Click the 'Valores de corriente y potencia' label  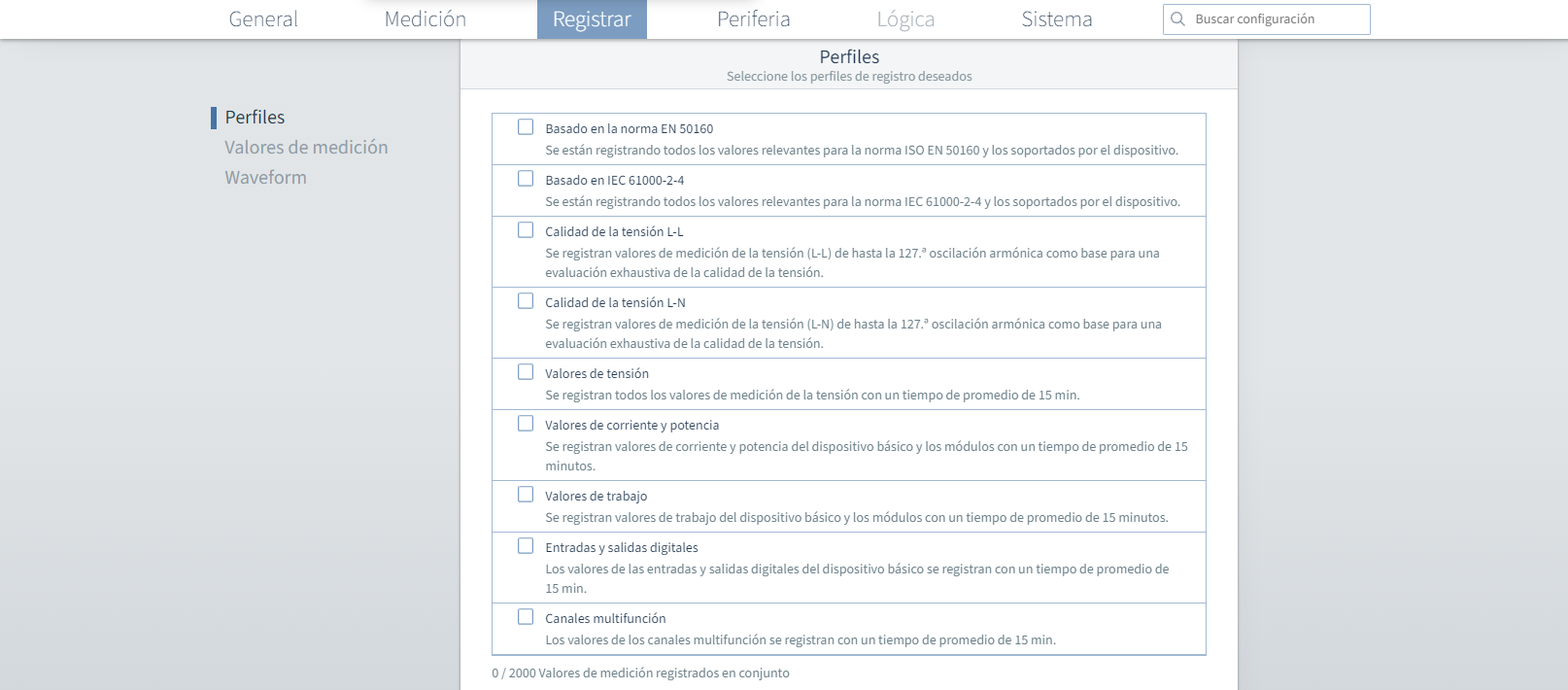631,426
